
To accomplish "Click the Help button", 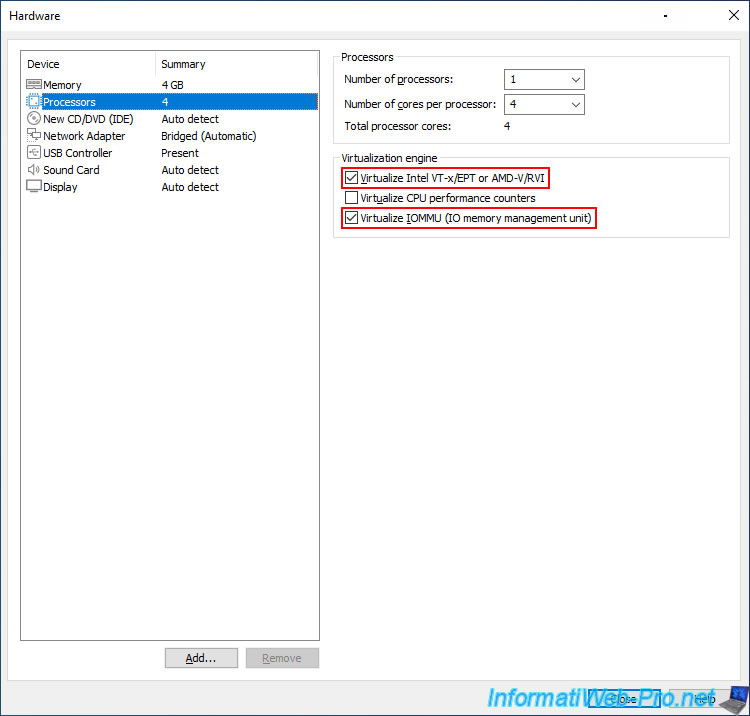I will 706,698.
